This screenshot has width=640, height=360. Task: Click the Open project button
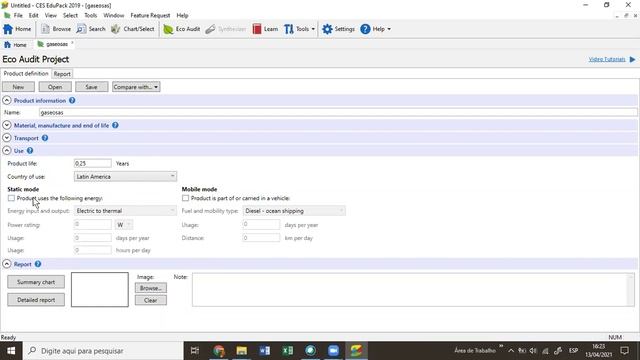55,87
